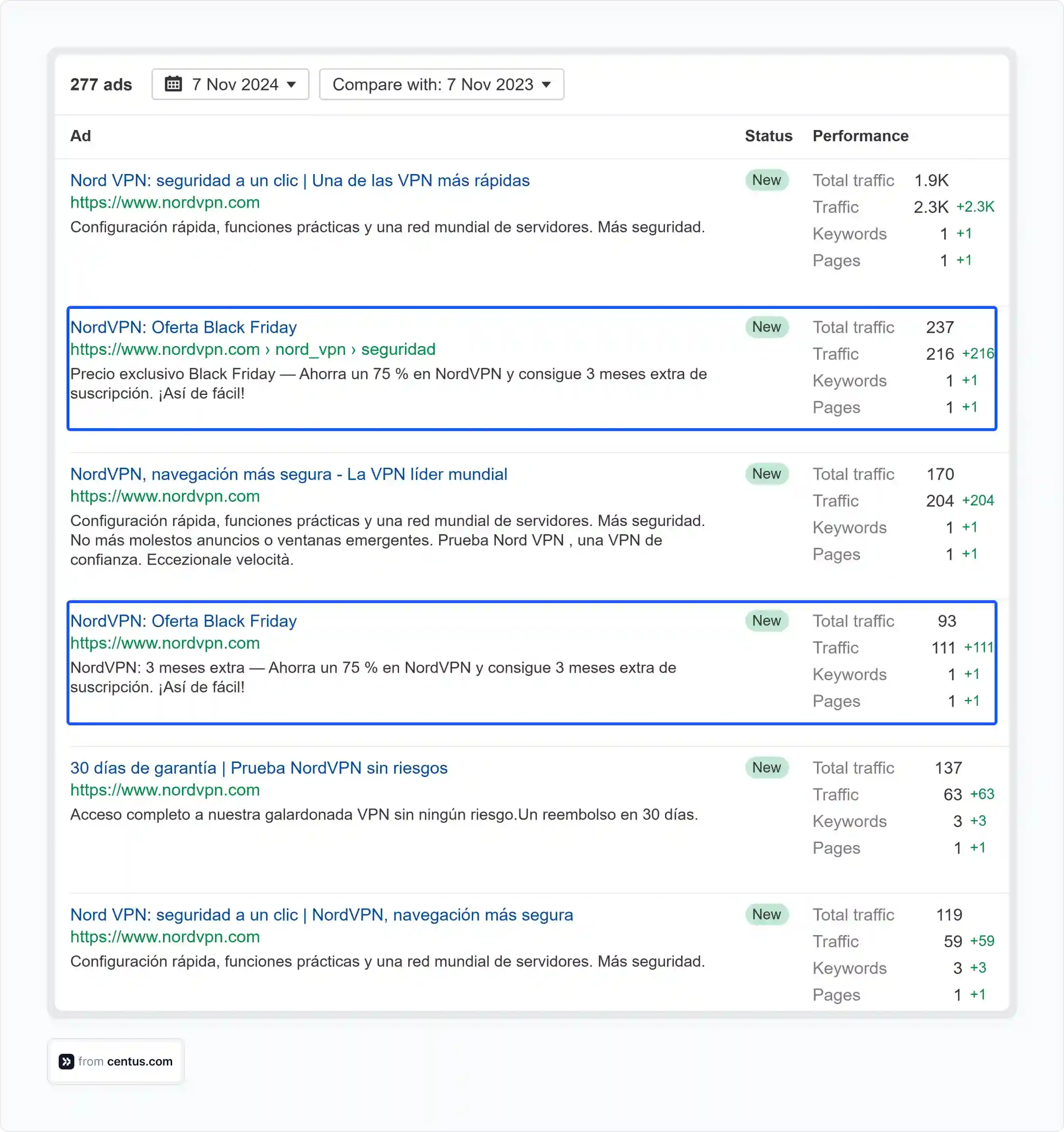Screen dimensions: 1064x1132
Task: Click the Ad column header
Action: 80,136
